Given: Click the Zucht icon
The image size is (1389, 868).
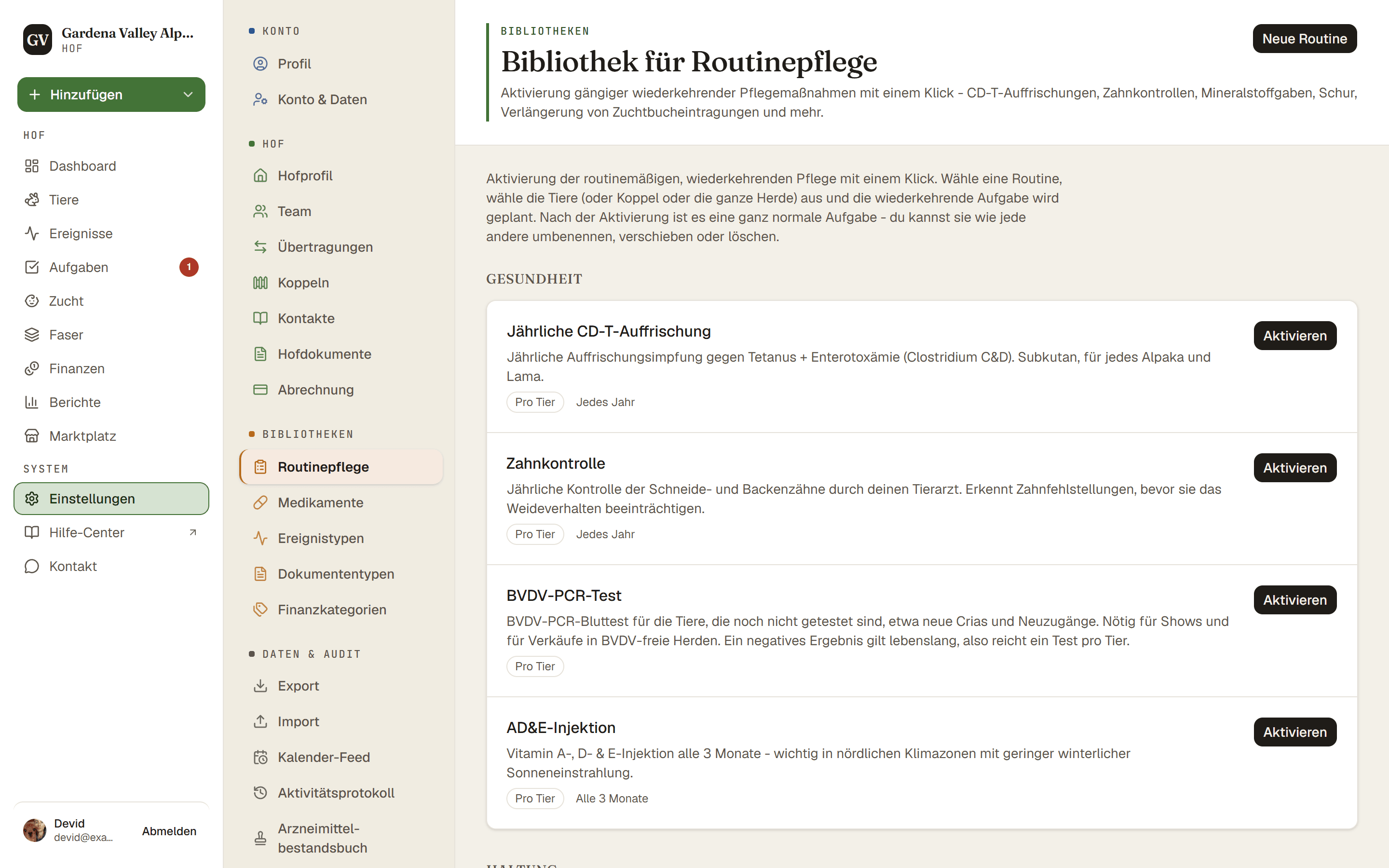Looking at the screenshot, I should tap(31, 301).
